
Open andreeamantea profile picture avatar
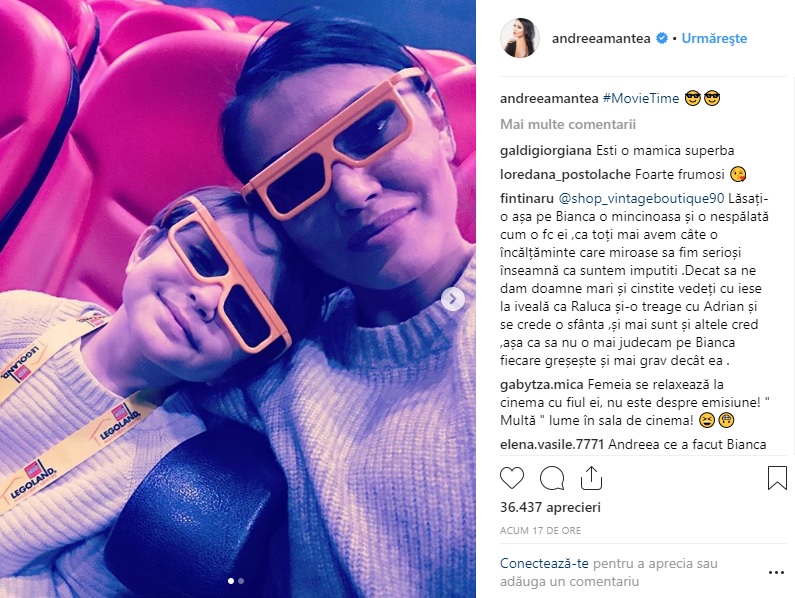[x=520, y=38]
